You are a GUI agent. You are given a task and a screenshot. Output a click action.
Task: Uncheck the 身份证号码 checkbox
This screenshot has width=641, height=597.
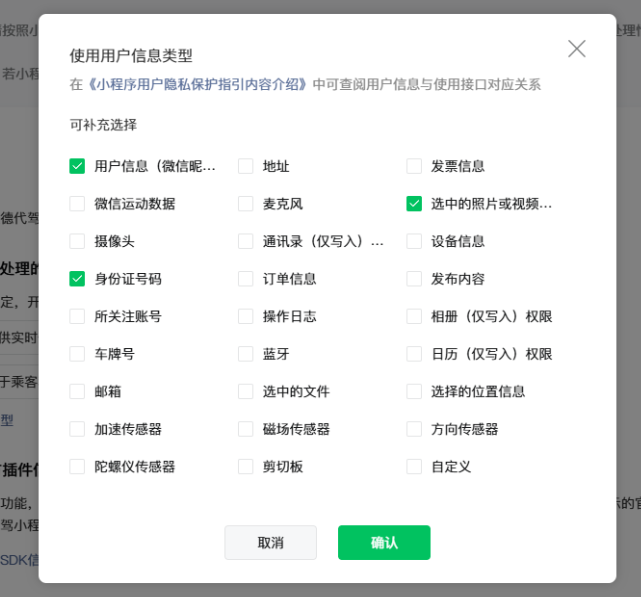point(77,279)
